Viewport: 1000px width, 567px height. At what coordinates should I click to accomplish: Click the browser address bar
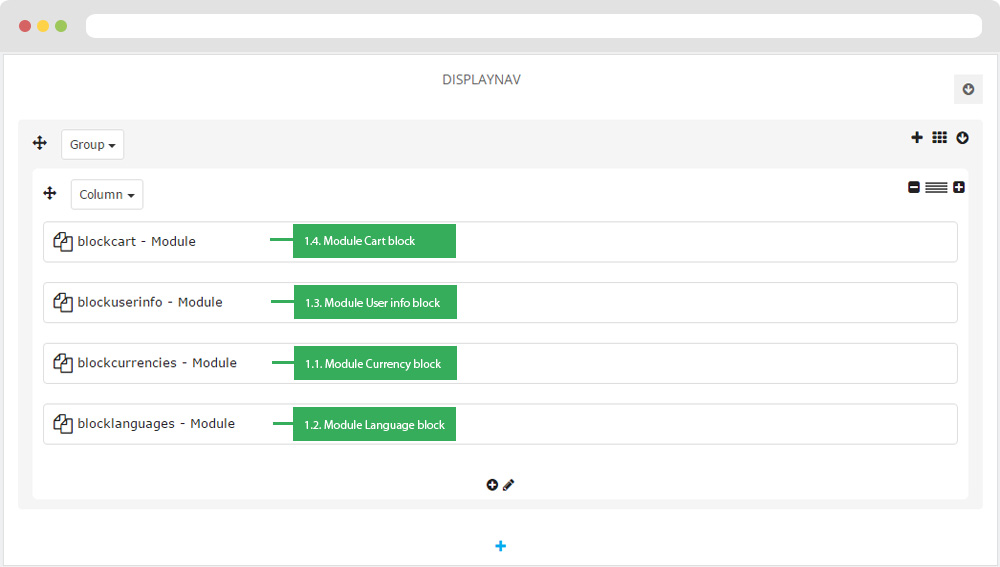[x=534, y=26]
